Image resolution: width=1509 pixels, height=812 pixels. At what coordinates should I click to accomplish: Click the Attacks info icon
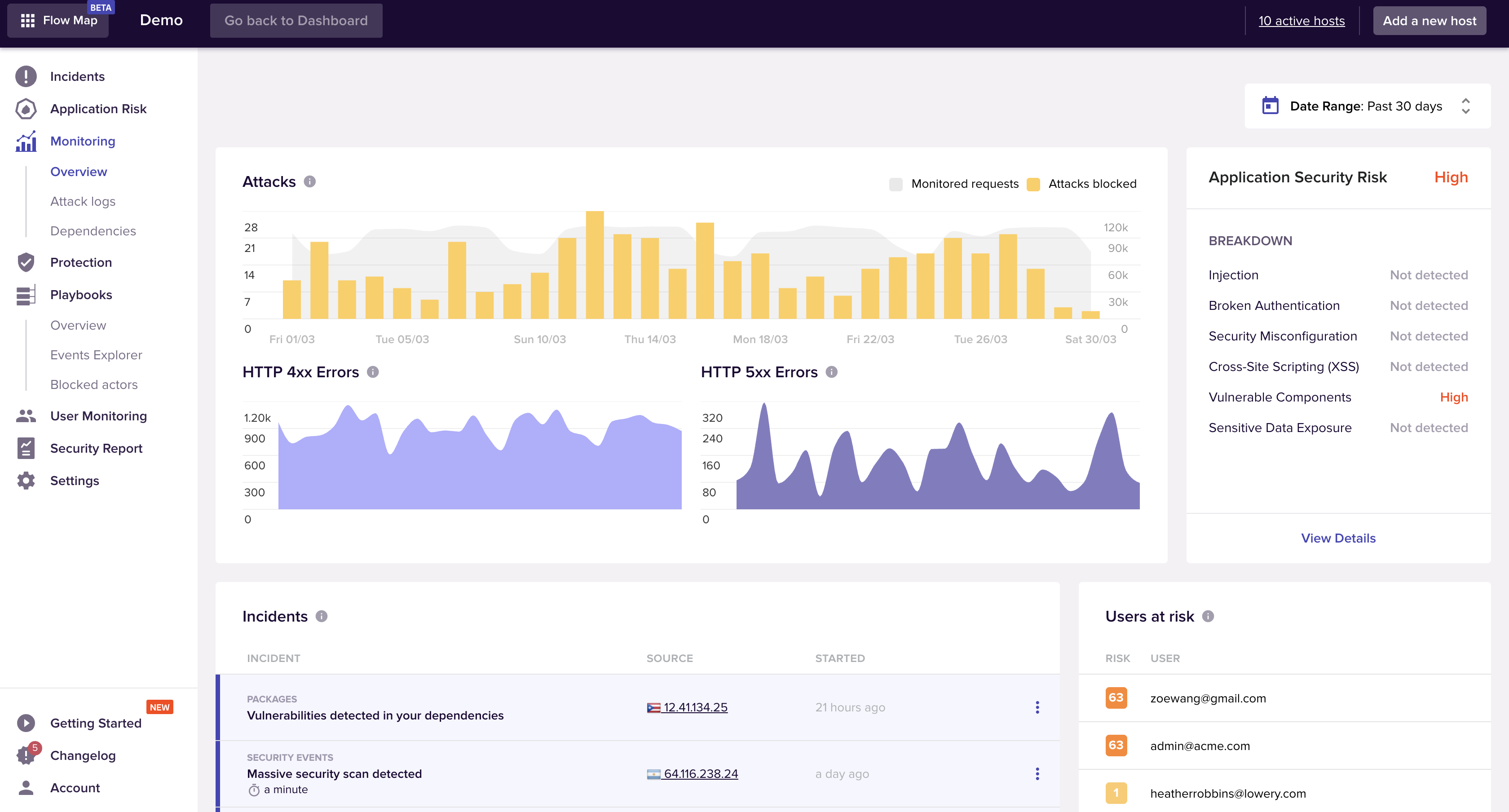coord(310,181)
